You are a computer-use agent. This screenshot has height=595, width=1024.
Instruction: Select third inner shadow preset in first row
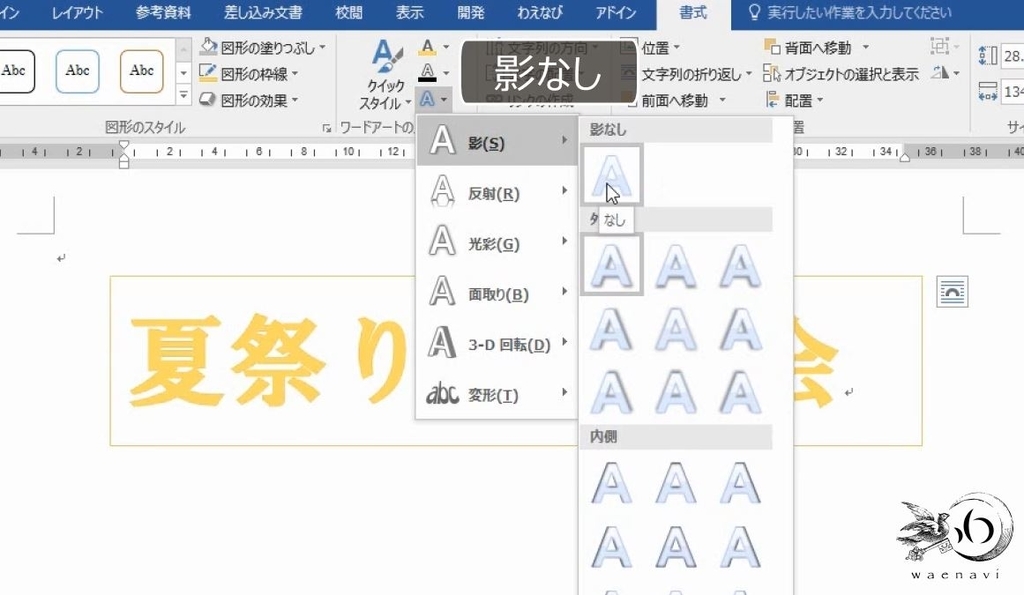pyautogui.click(x=740, y=483)
